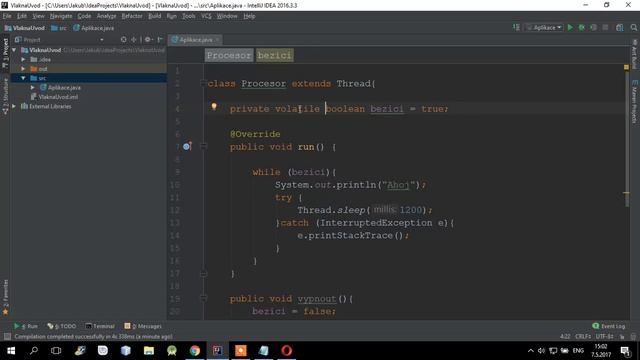Click tool window quick access icon in status bar
640x360 pixels.
(7, 337)
